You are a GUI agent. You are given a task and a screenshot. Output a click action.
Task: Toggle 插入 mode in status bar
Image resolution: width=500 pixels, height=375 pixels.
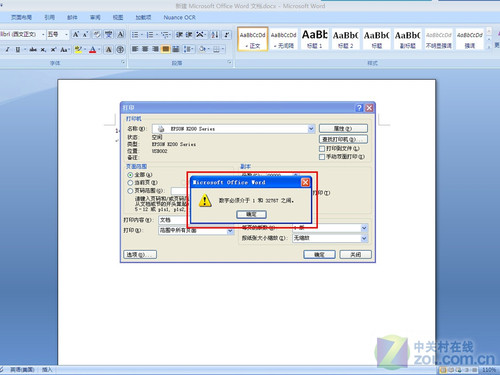point(47,370)
